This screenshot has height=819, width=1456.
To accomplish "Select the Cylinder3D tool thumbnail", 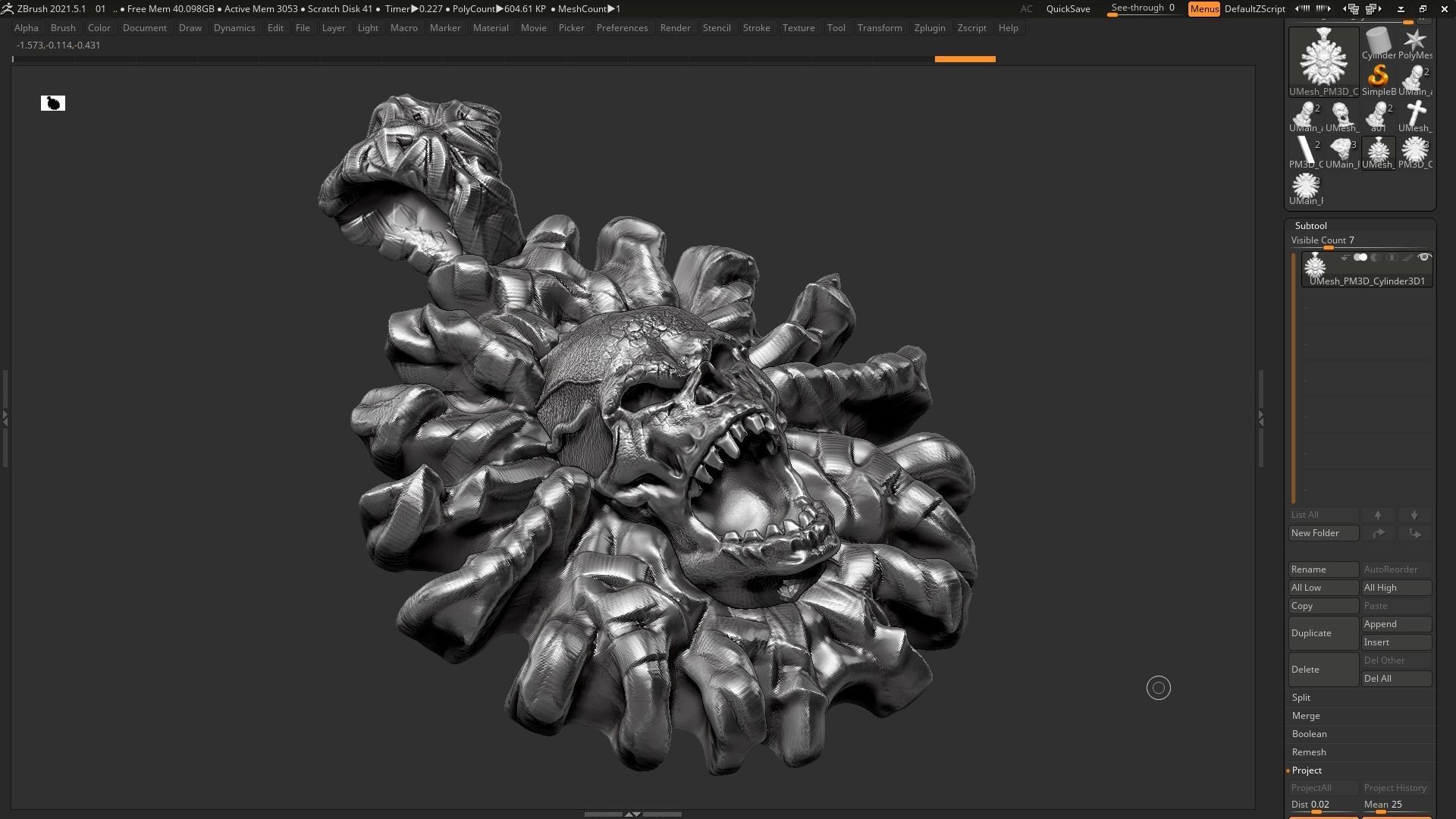I will (x=1378, y=43).
